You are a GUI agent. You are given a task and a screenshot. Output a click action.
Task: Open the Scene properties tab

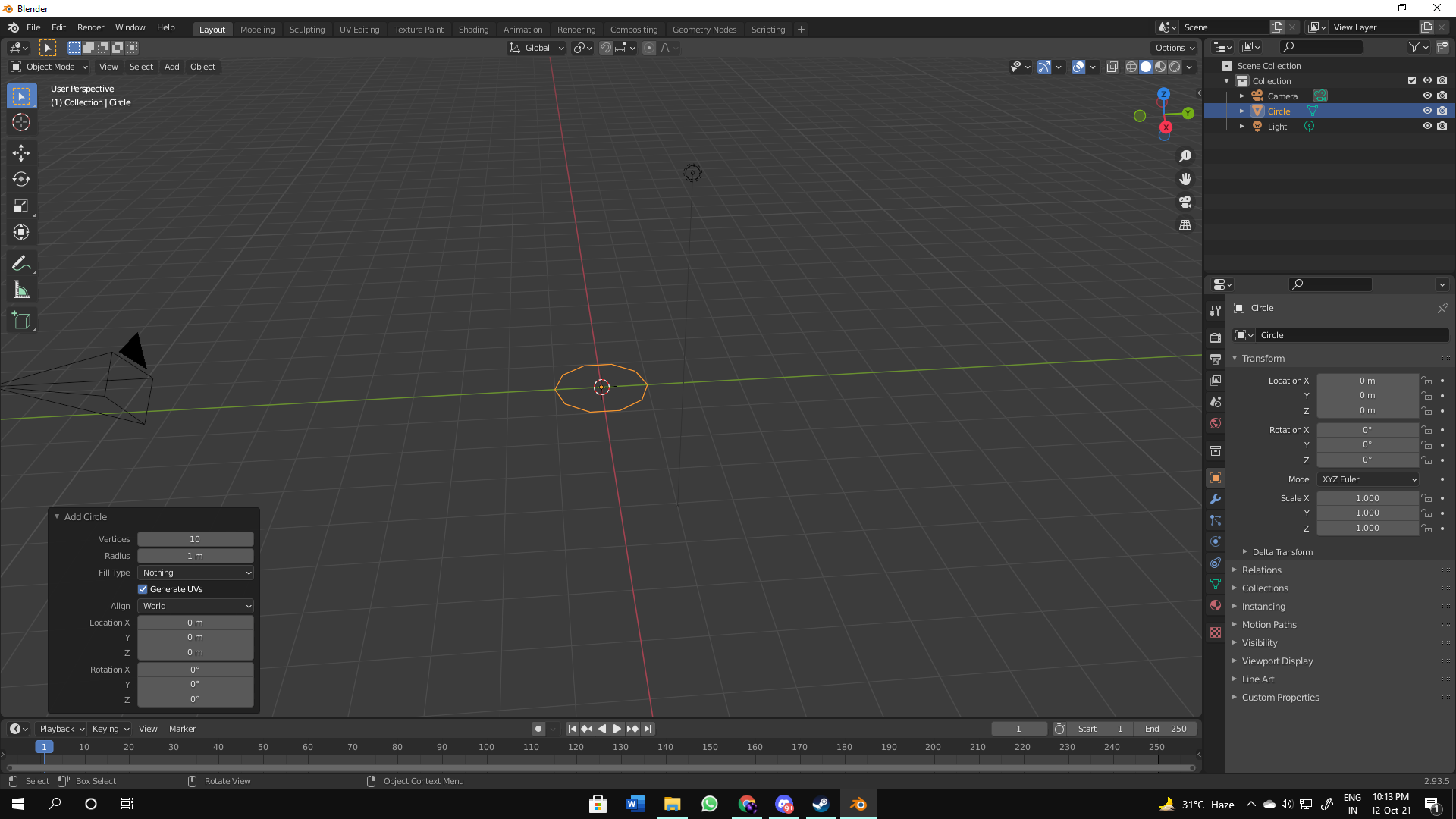click(x=1216, y=402)
